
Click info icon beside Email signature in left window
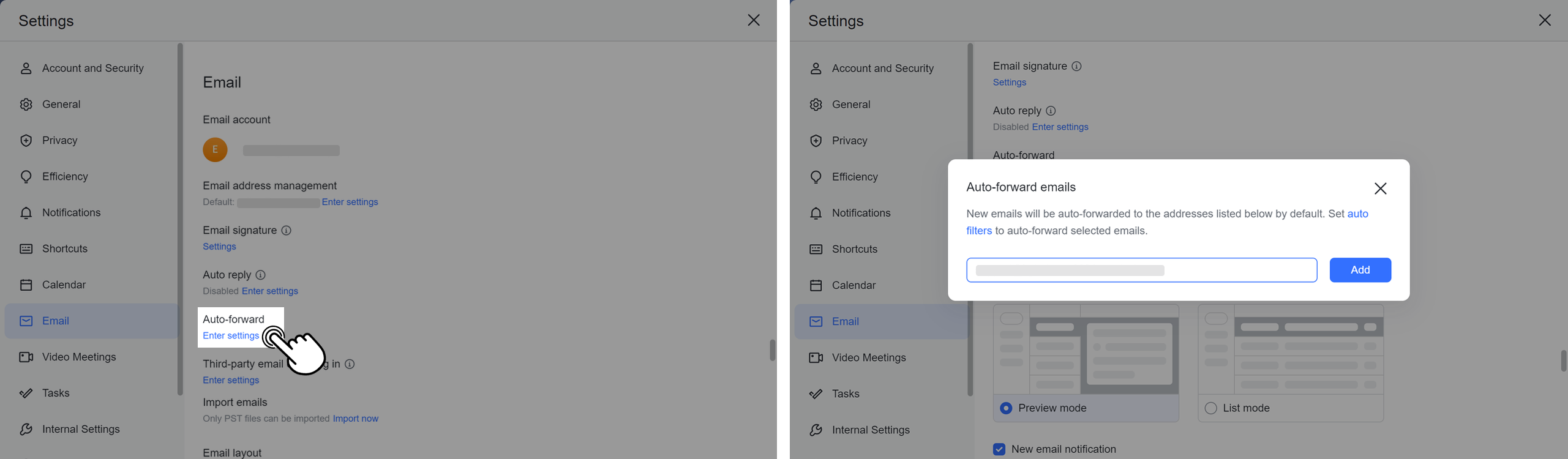pos(286,231)
